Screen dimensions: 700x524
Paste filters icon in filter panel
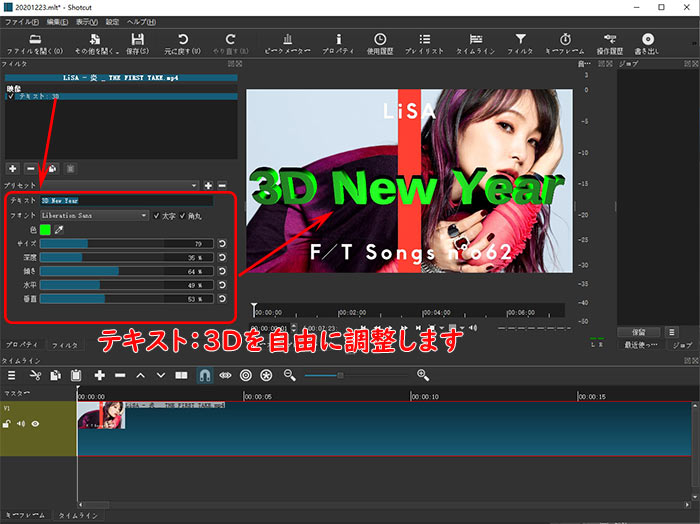(x=71, y=168)
